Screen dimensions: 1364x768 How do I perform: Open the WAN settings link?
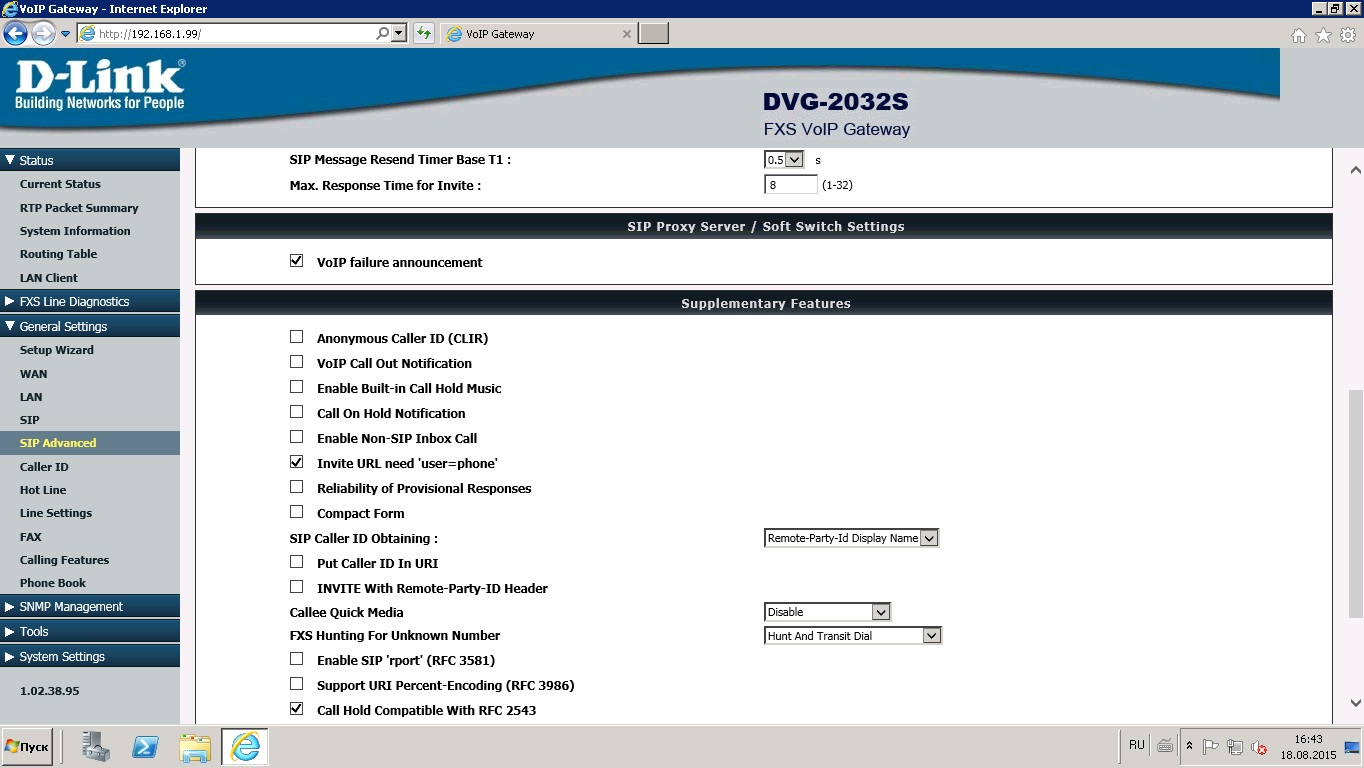(x=33, y=374)
